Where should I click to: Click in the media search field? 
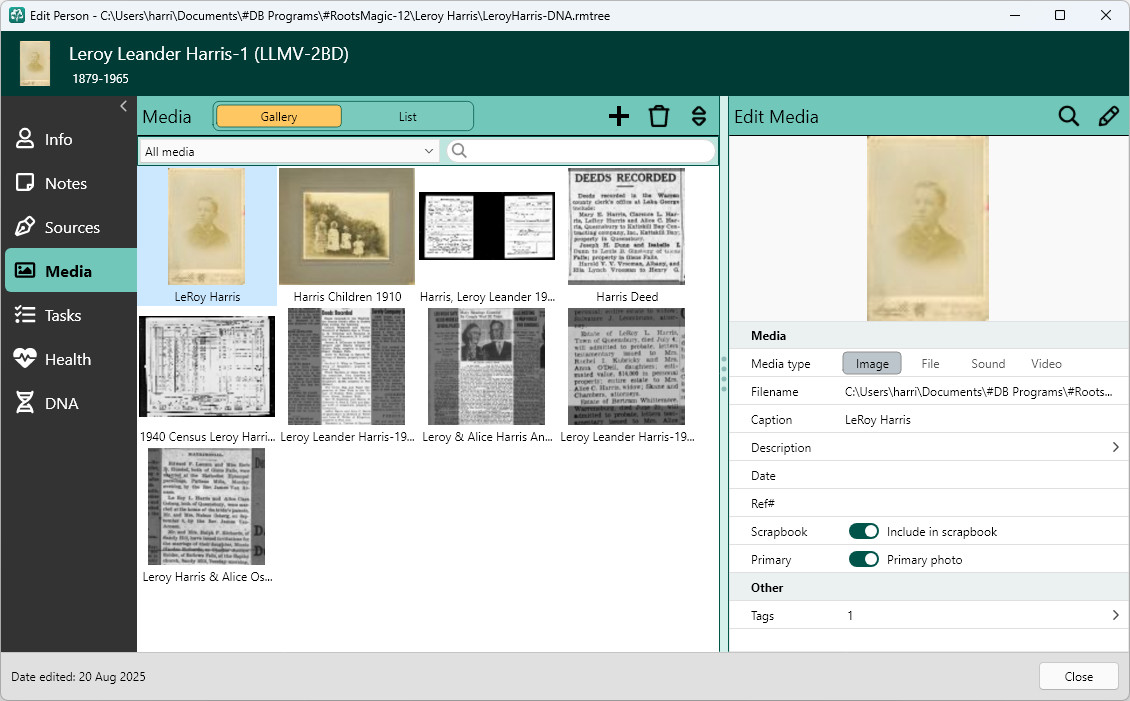(581, 151)
